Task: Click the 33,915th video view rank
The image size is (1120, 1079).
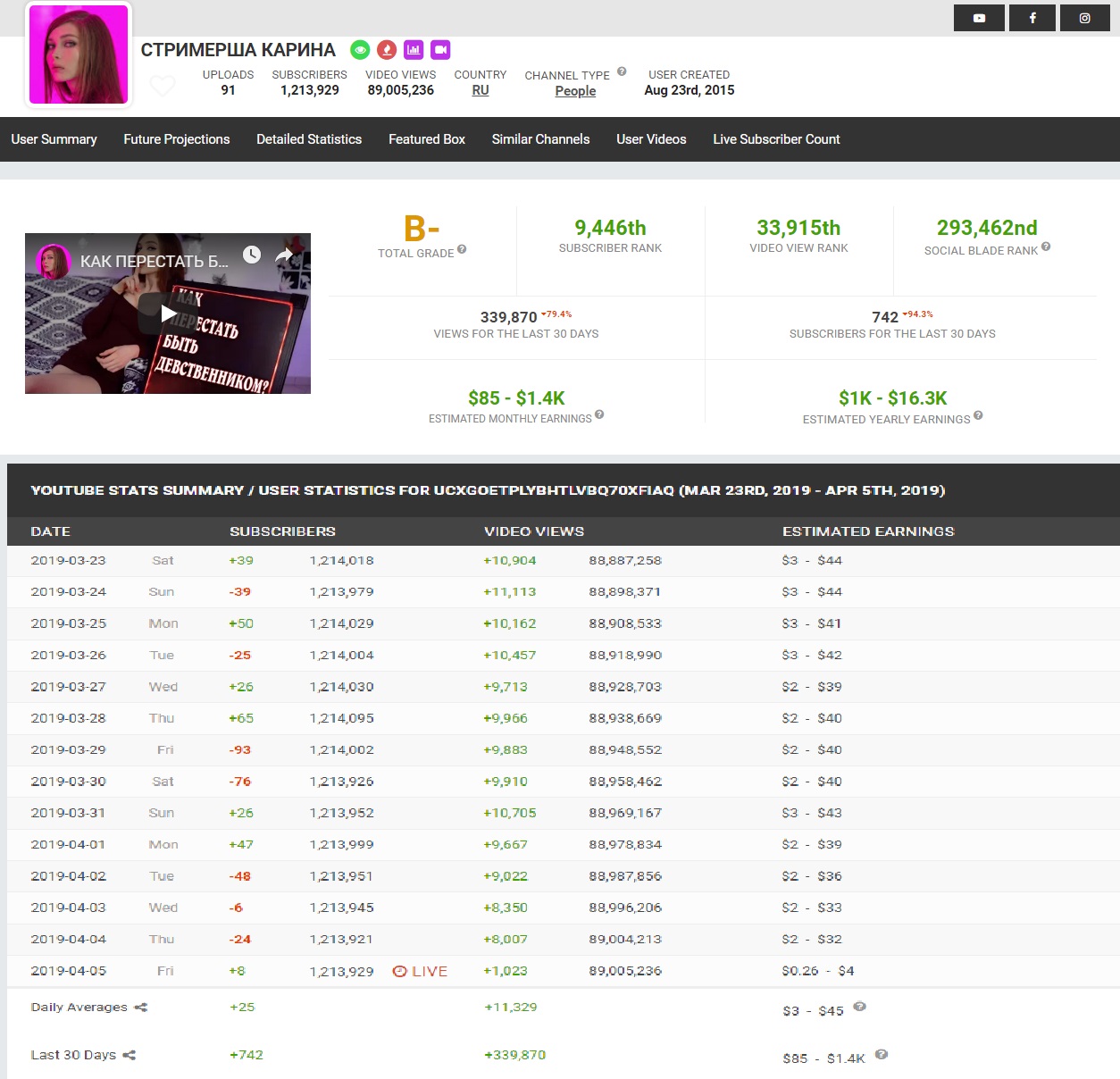Action: click(x=798, y=228)
